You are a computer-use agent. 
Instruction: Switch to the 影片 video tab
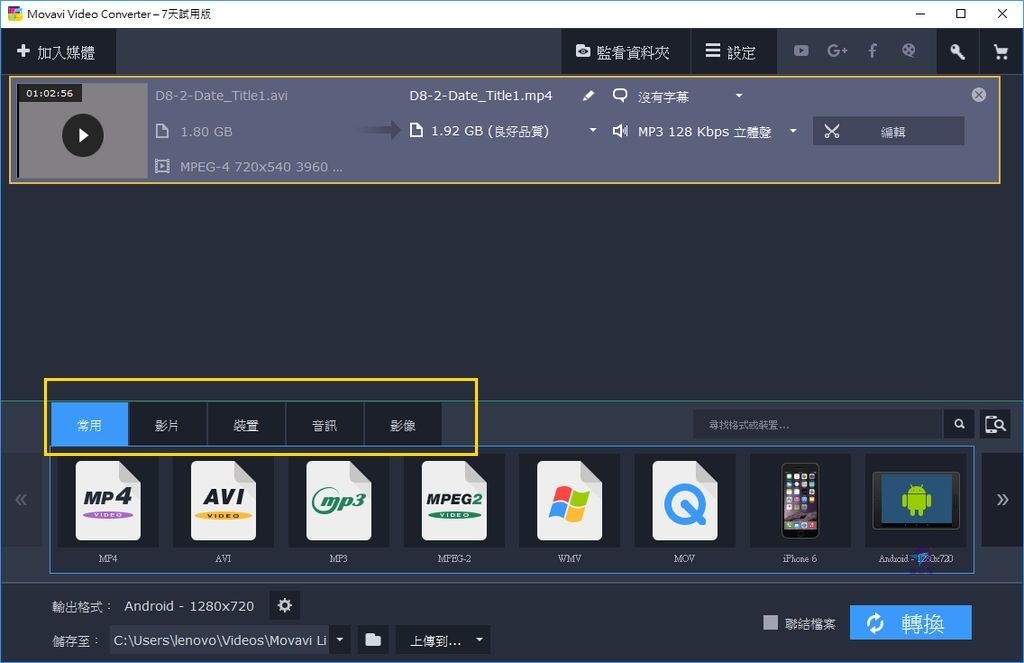click(167, 425)
